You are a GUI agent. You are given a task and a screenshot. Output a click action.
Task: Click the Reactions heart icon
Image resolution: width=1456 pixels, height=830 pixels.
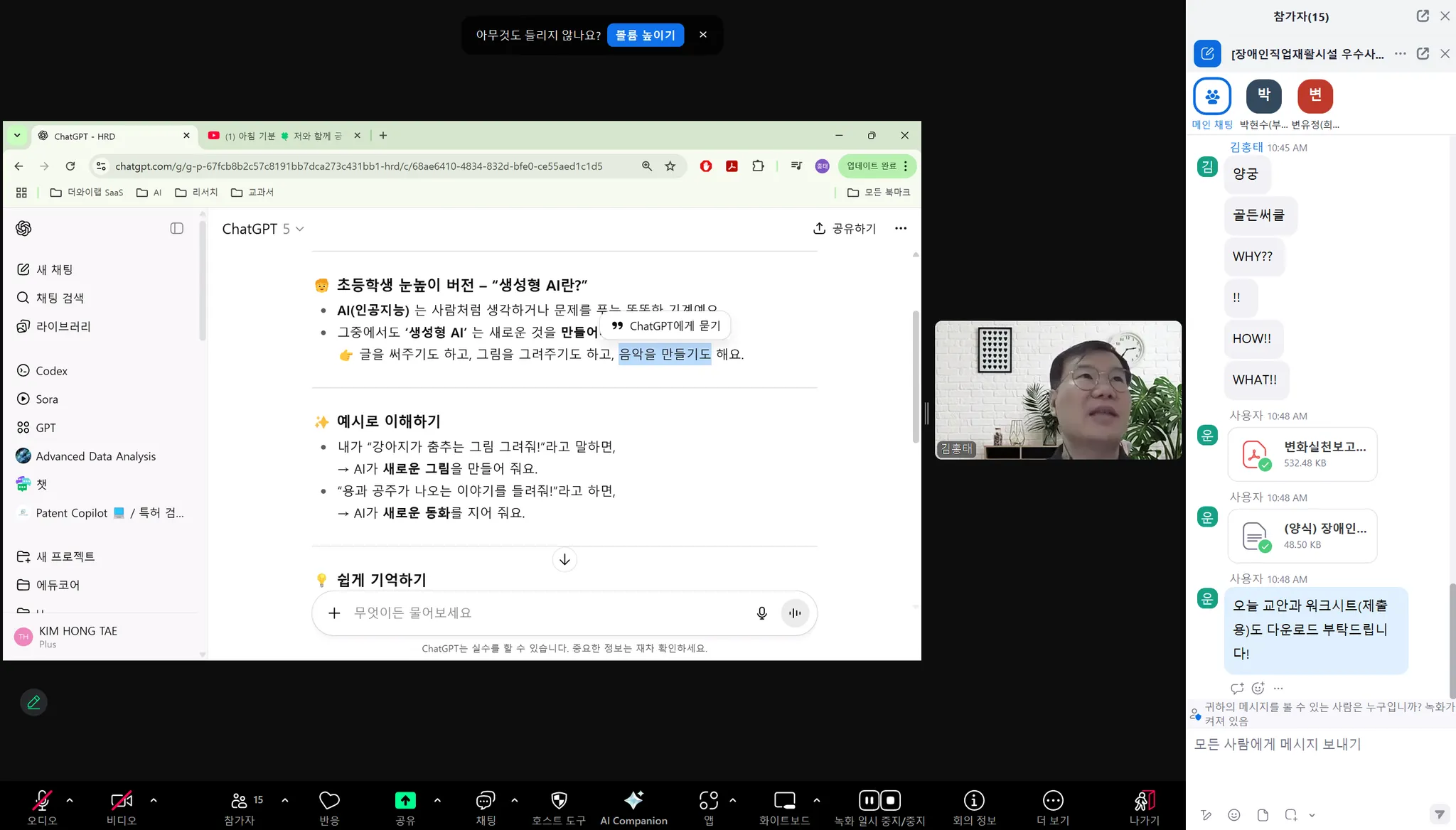(329, 801)
